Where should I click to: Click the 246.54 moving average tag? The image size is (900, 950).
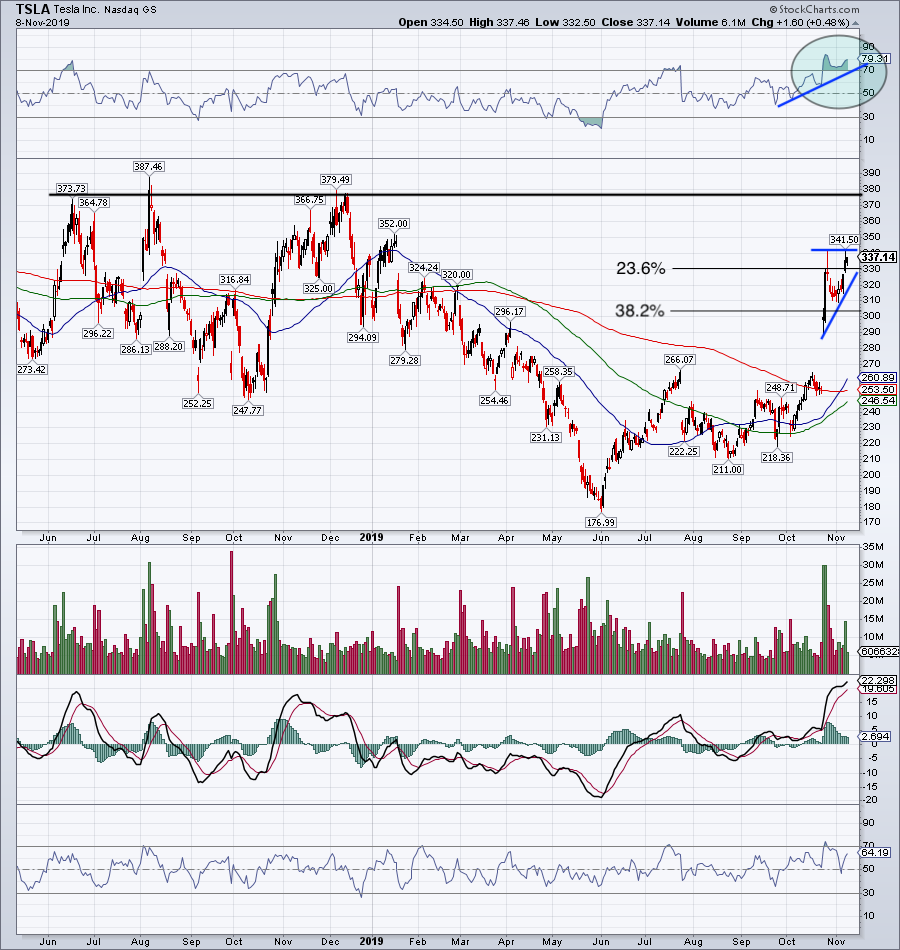[x=878, y=400]
